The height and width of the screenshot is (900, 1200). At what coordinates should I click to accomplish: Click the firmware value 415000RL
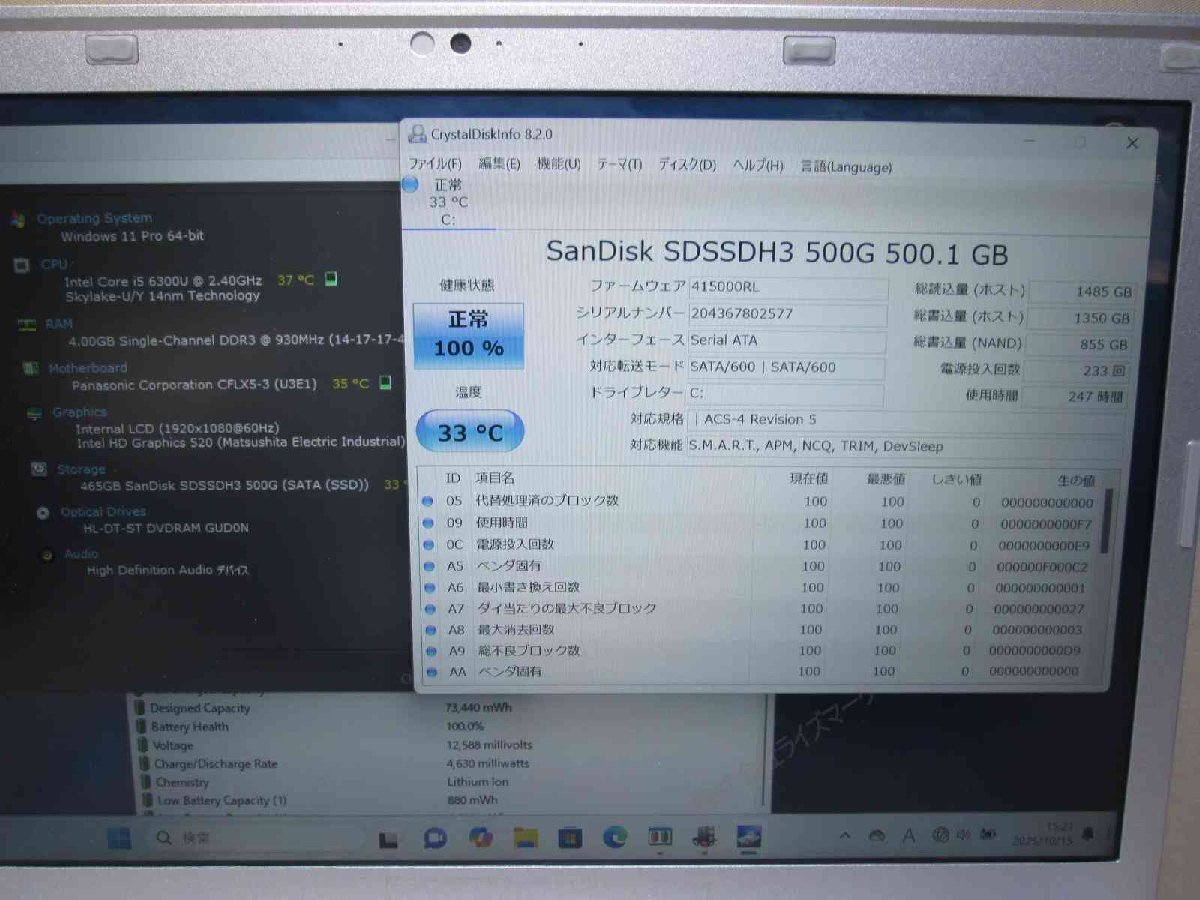coord(788,288)
